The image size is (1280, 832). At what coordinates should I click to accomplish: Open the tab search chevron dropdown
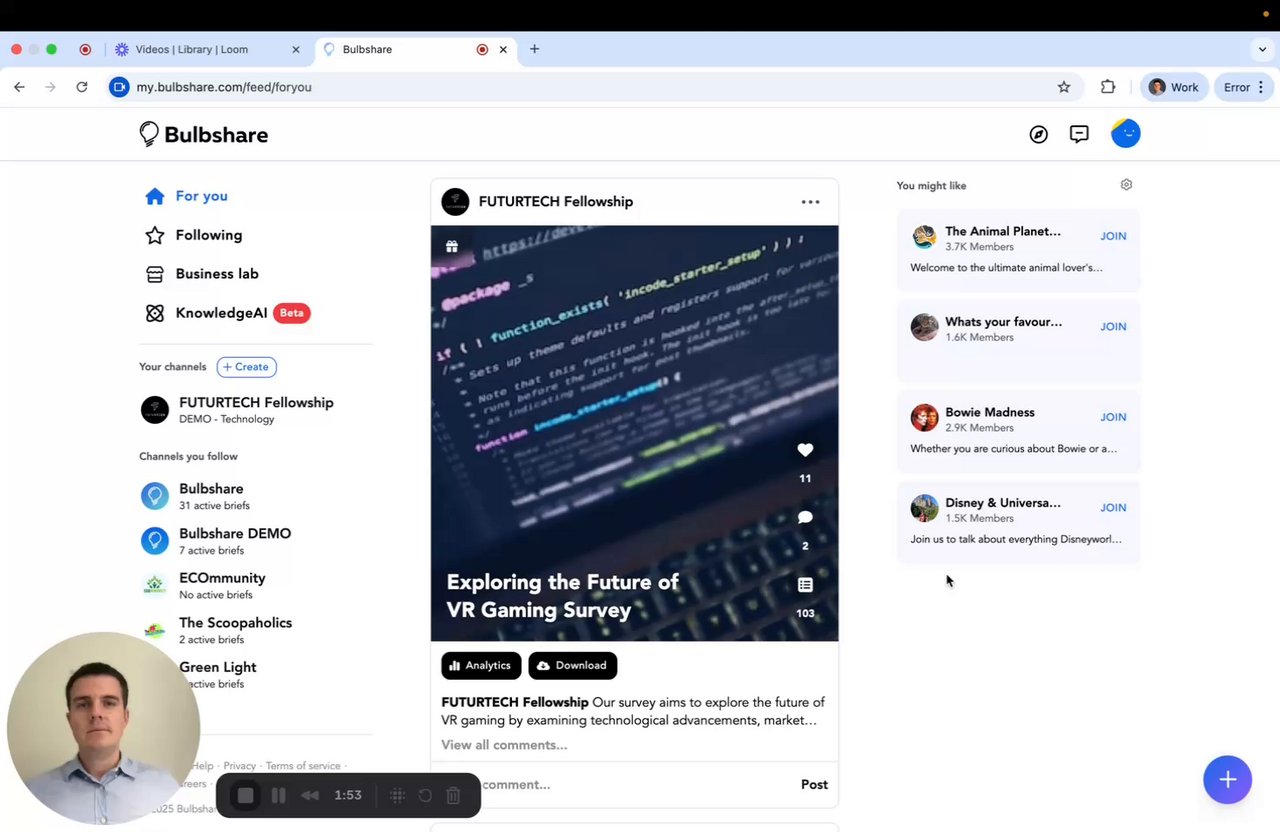pyautogui.click(x=1262, y=49)
